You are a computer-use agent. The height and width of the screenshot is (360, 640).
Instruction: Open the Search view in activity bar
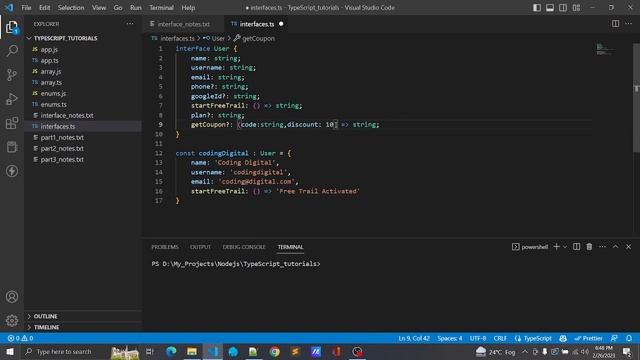tap(12, 51)
